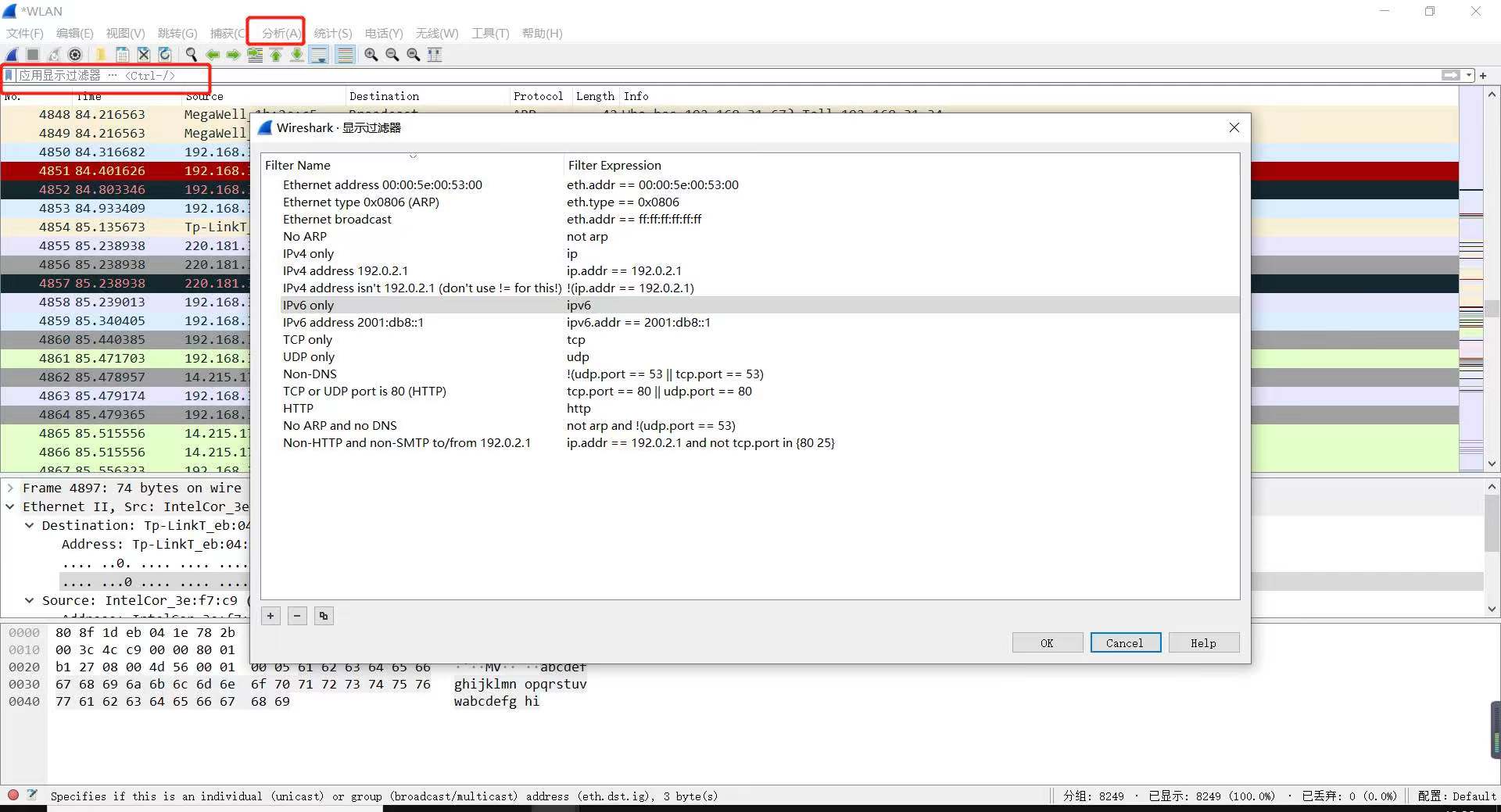1501x812 pixels.
Task: Click Cancel in display filter dialog
Action: pyautogui.click(x=1125, y=642)
